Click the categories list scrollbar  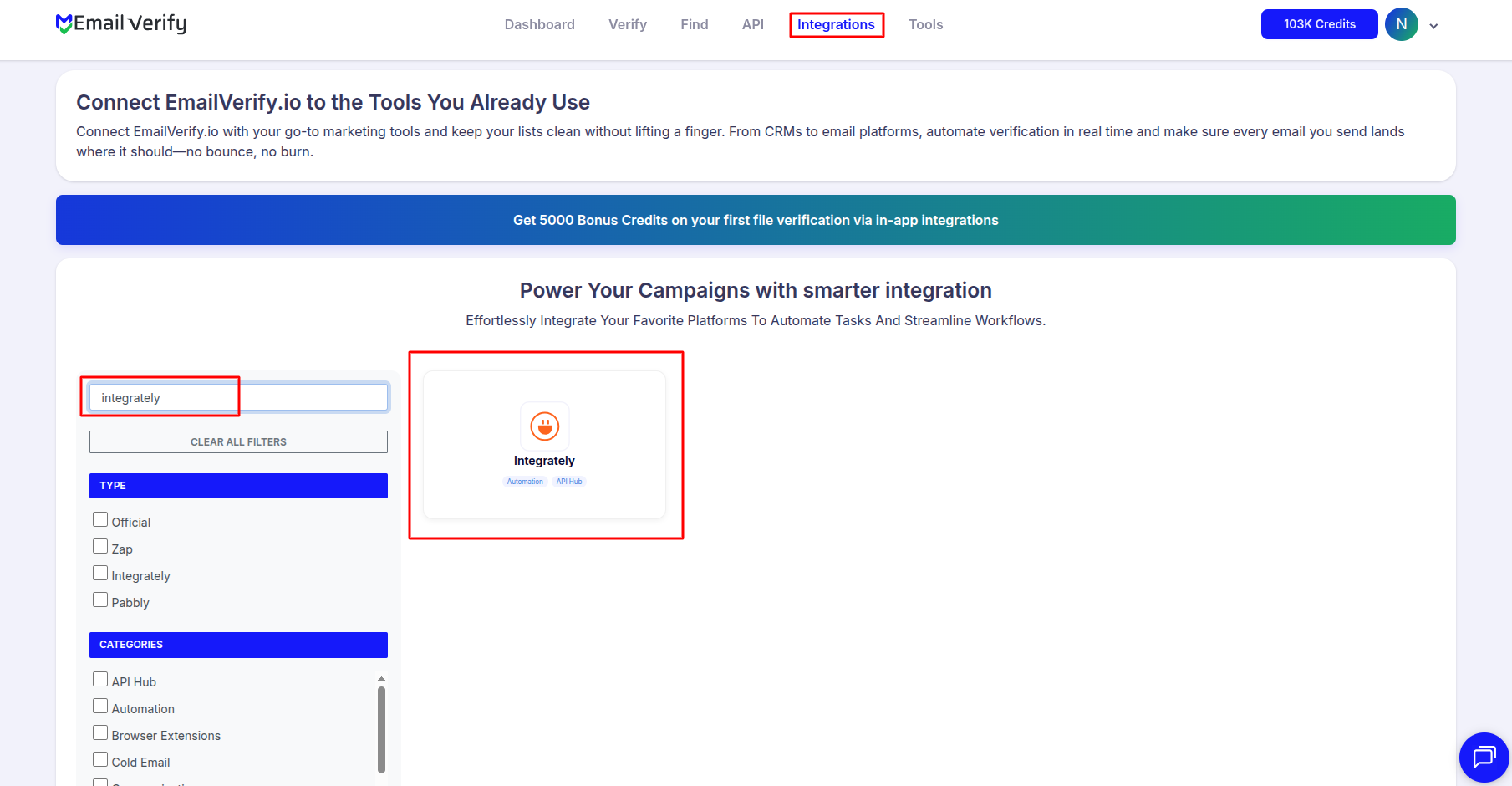[x=381, y=730]
